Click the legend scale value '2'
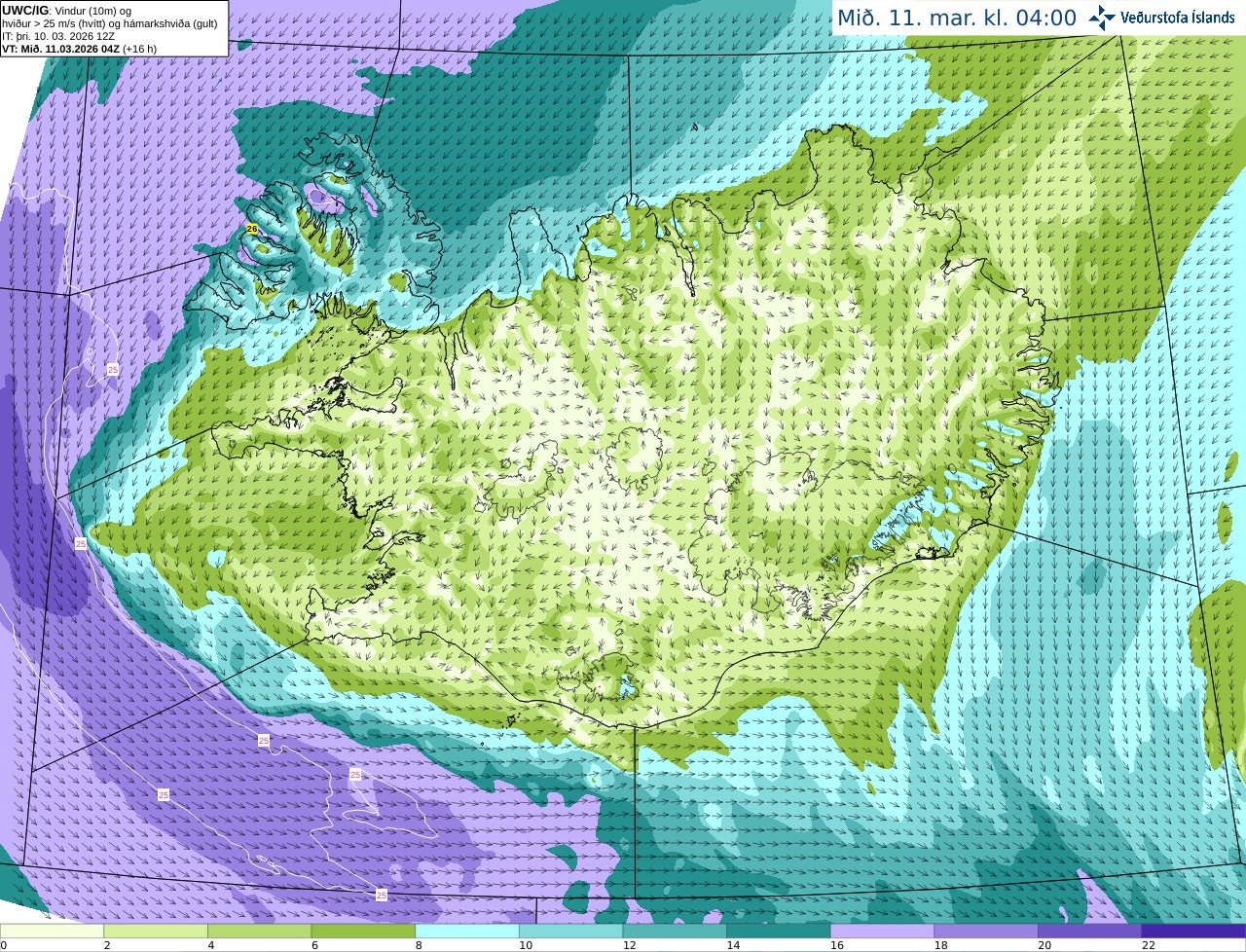The height and width of the screenshot is (952, 1246). (107, 945)
